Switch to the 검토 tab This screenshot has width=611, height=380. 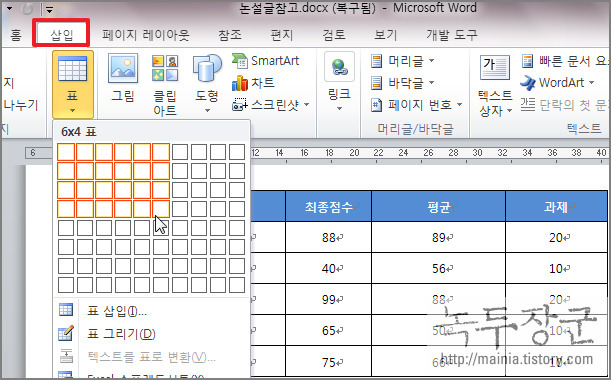334,35
